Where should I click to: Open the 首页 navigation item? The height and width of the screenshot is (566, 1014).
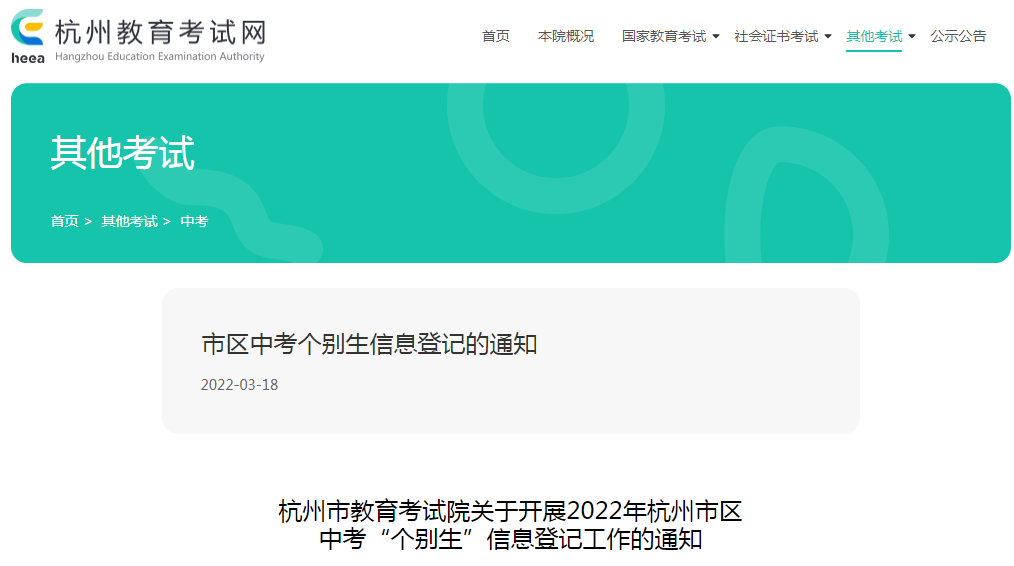click(496, 36)
